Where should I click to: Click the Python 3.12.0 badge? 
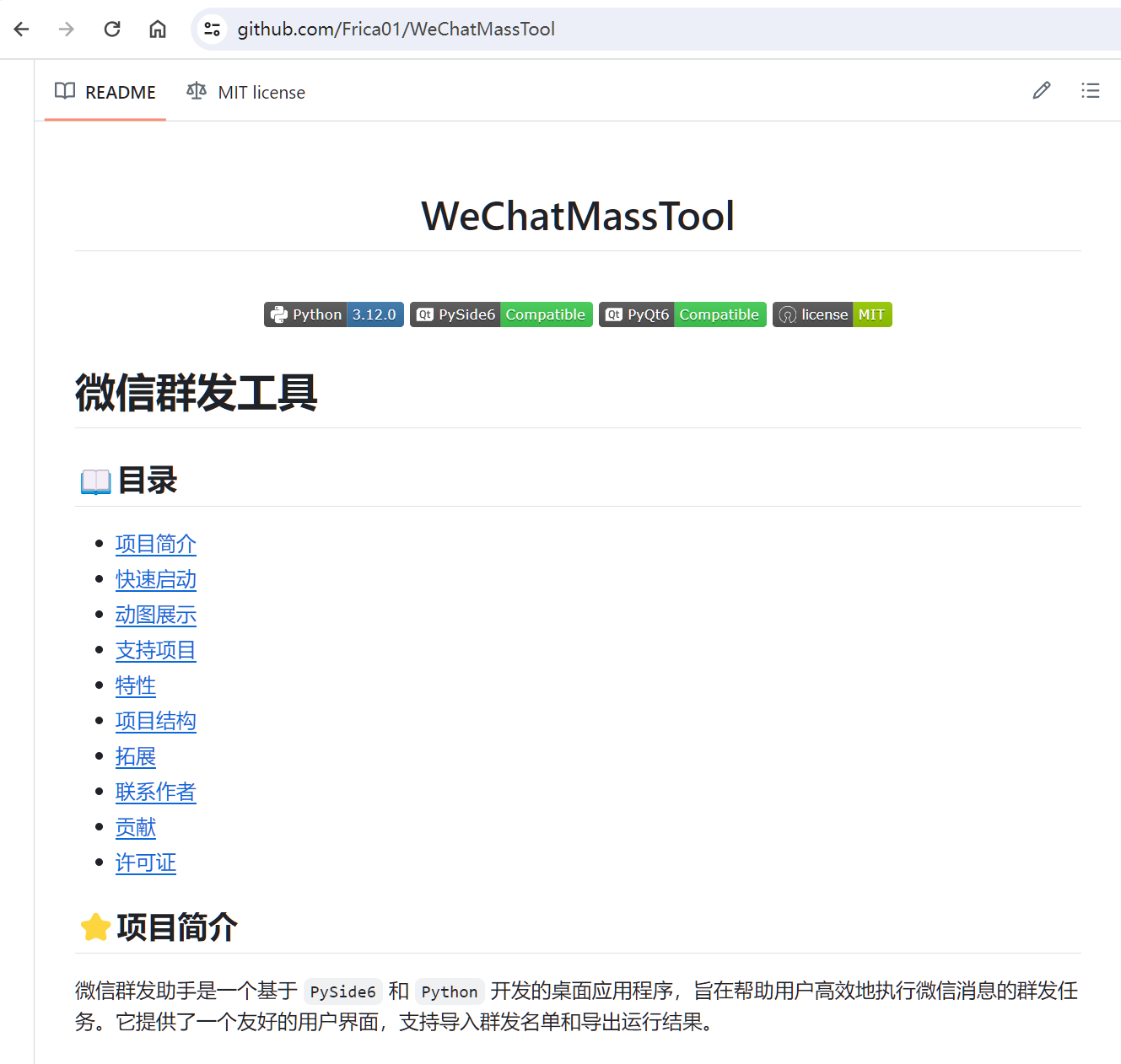(334, 314)
